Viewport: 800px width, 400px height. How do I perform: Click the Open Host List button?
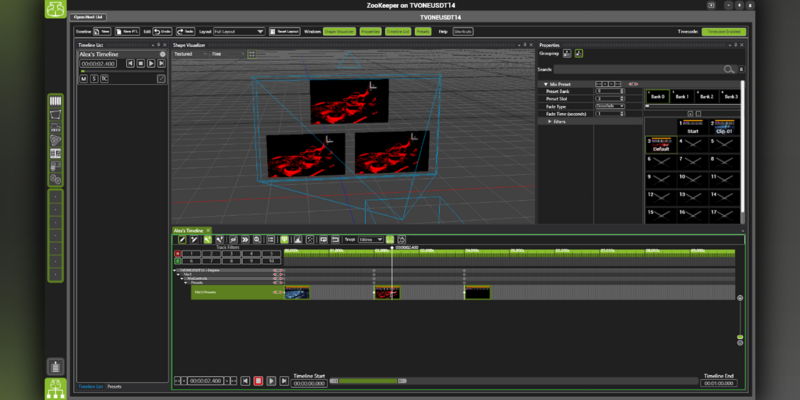click(88, 17)
